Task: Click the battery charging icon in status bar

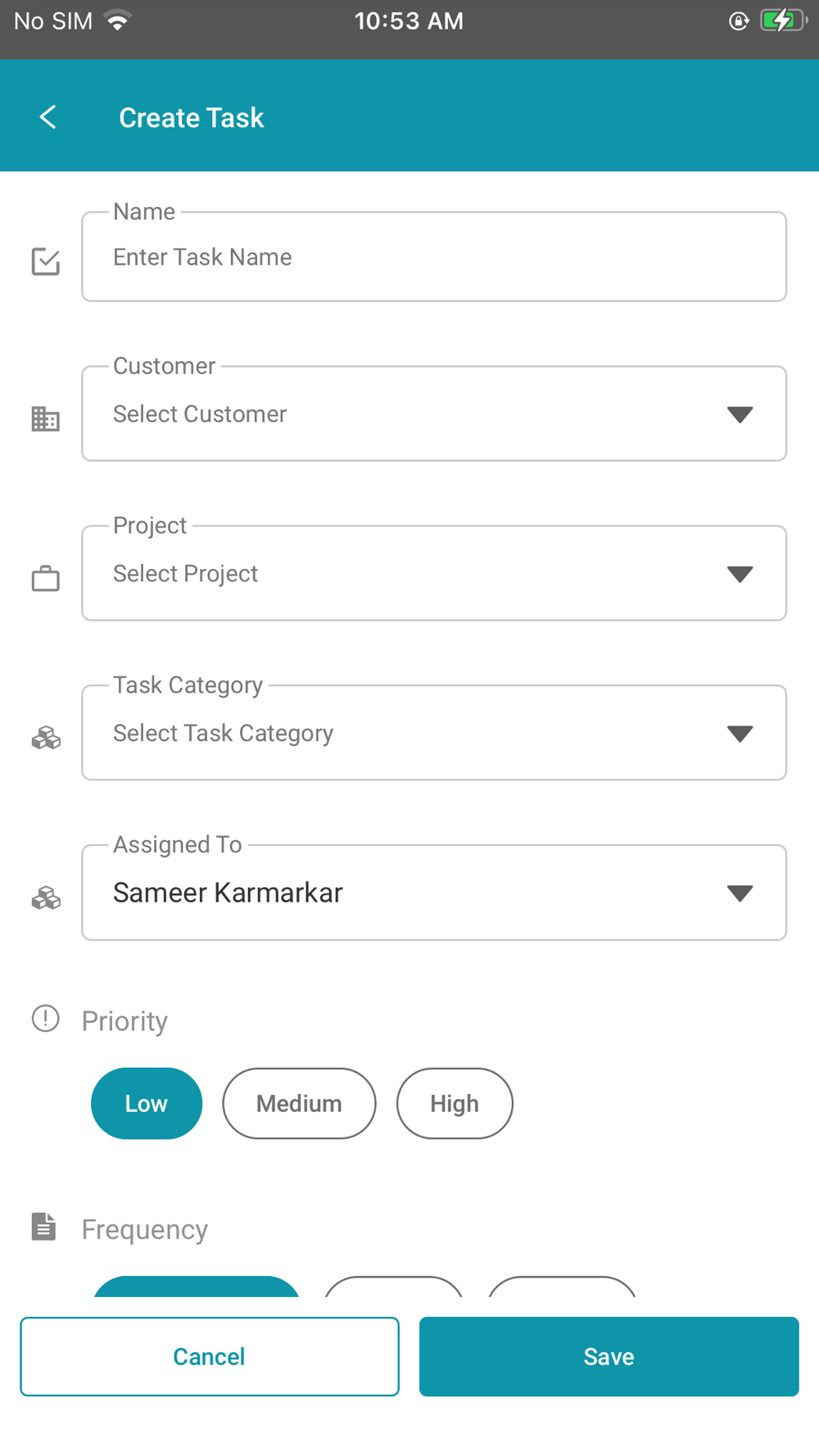Action: point(782,20)
